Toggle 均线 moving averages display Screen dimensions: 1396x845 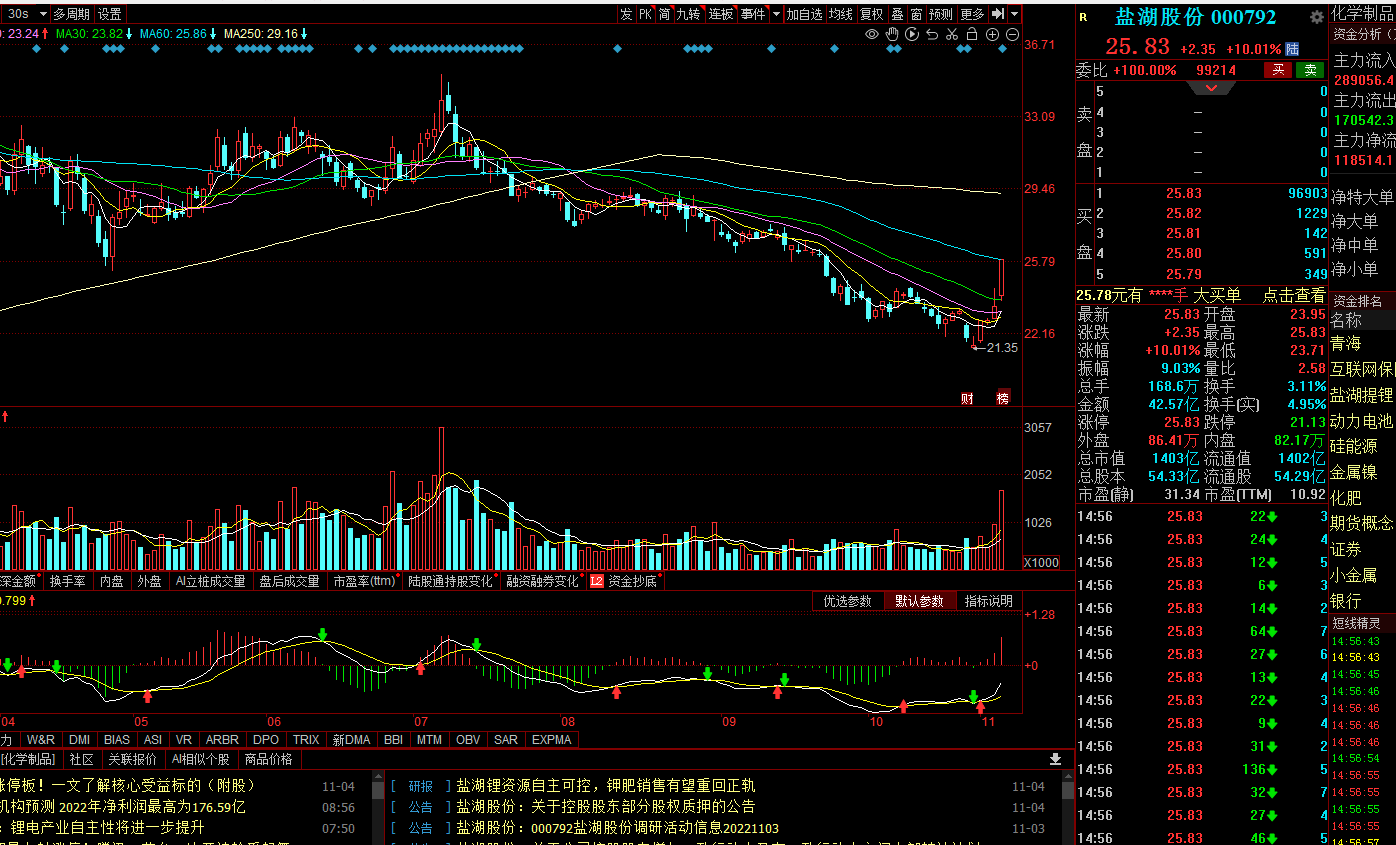coord(841,14)
